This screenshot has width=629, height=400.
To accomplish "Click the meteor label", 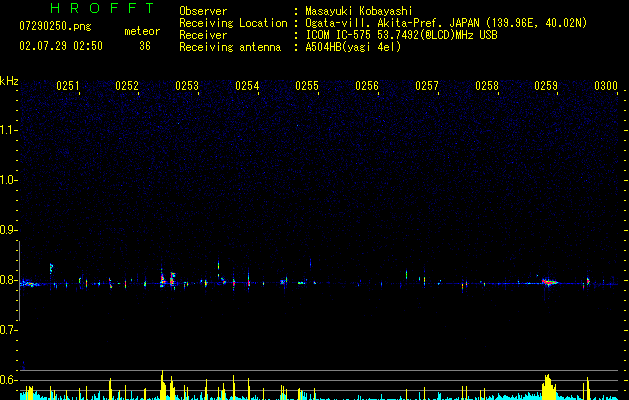I will tap(142, 31).
